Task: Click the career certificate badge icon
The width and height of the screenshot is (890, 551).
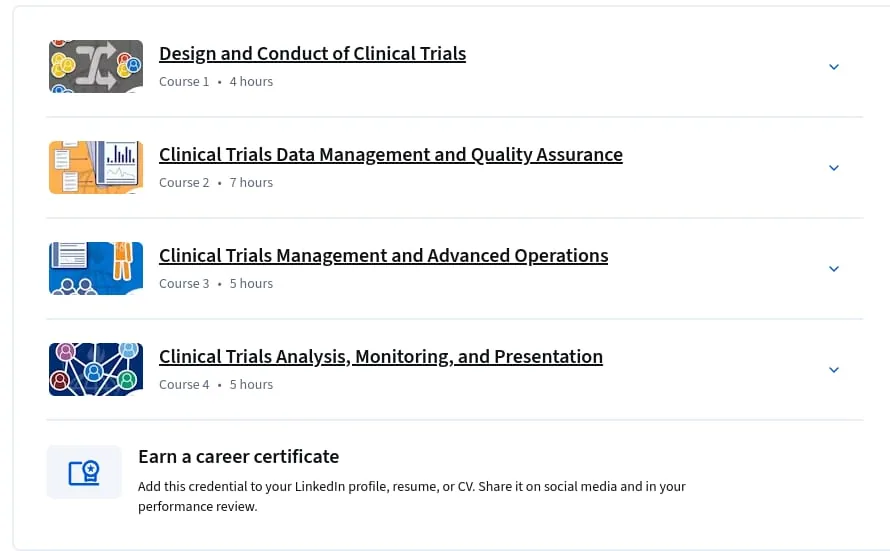Action: (x=84, y=472)
